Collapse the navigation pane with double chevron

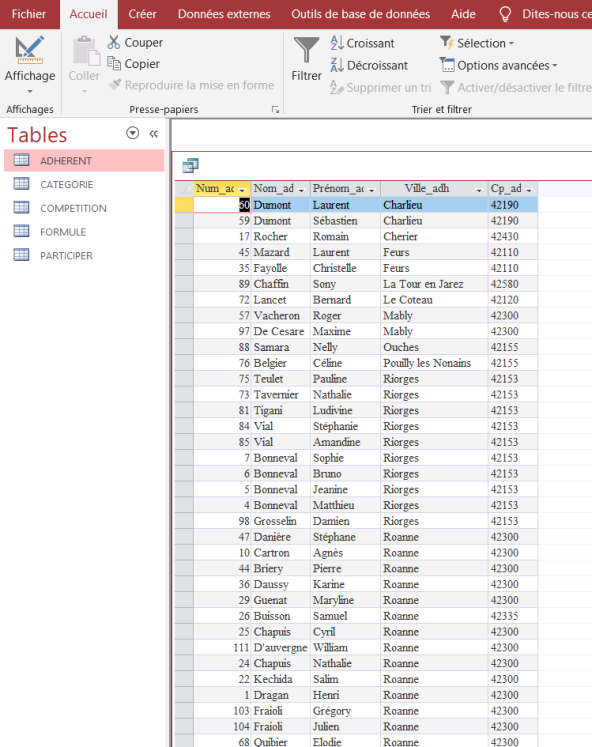click(x=153, y=134)
